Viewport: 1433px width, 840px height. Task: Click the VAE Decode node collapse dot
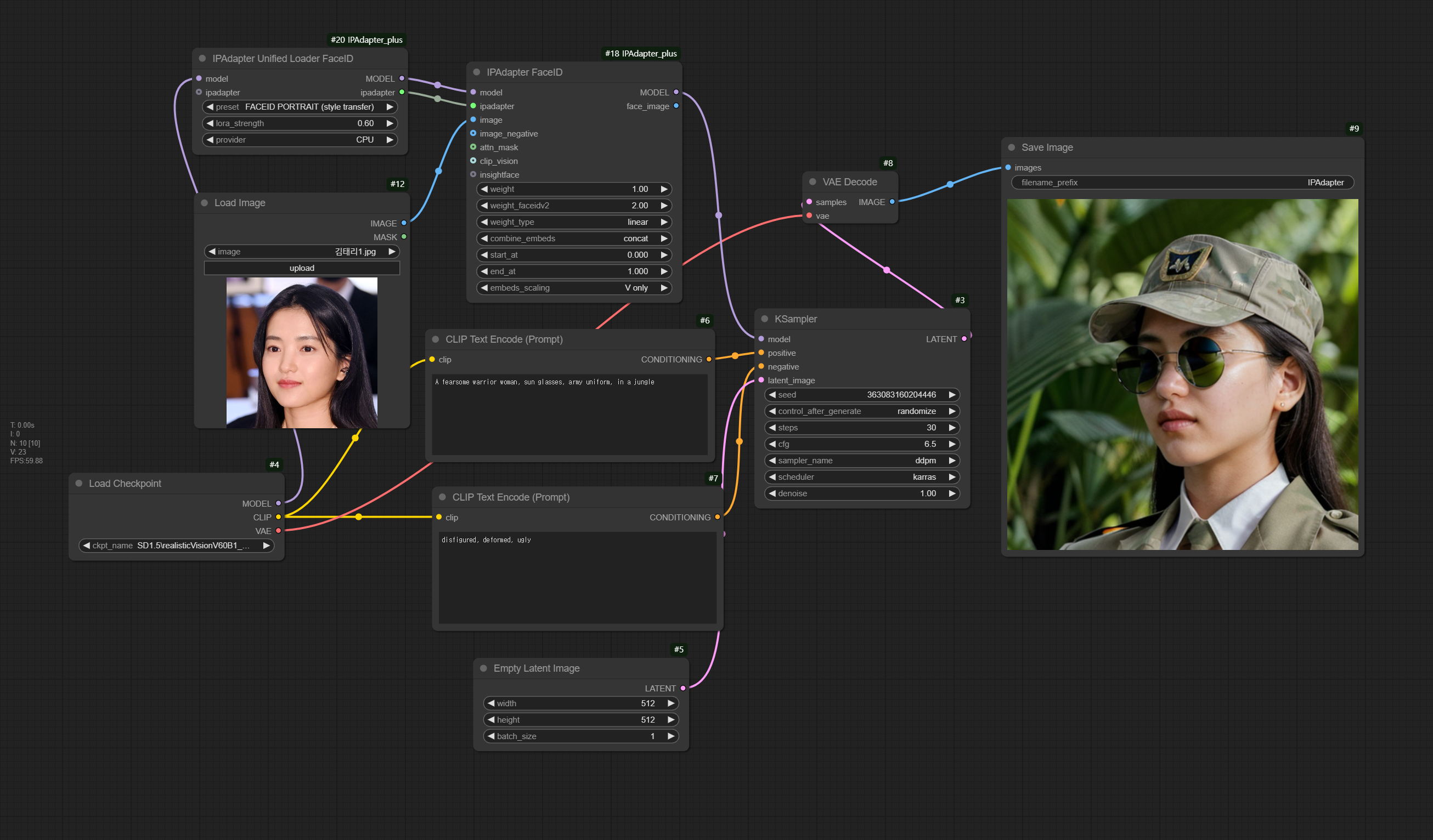coord(812,182)
